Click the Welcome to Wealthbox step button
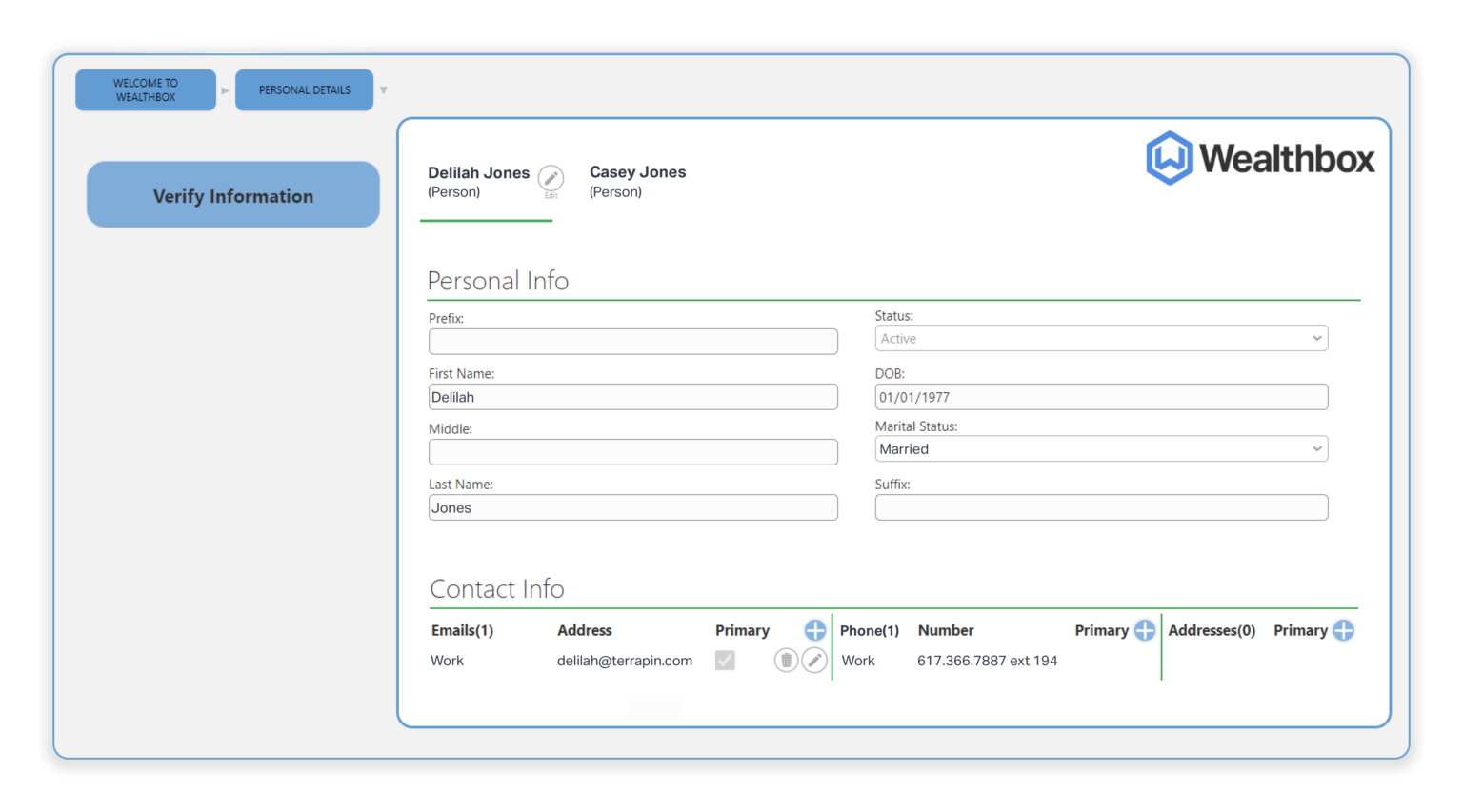This screenshot has width=1463, height=812. tap(145, 89)
